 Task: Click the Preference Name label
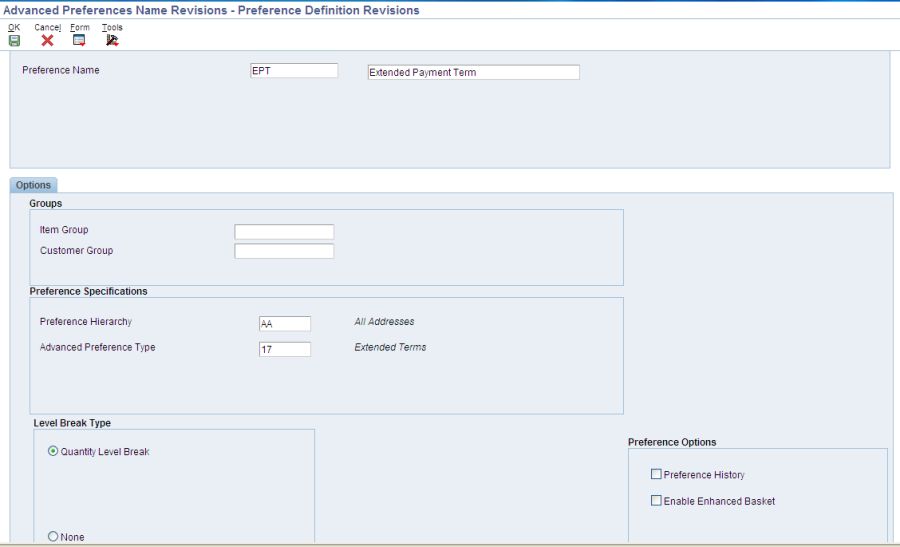[x=61, y=70]
